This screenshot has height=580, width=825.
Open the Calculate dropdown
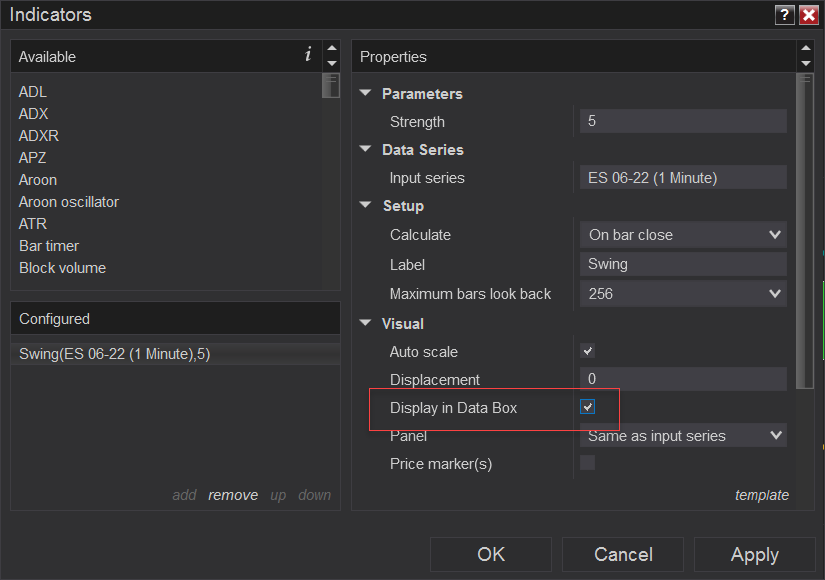[x=683, y=235]
